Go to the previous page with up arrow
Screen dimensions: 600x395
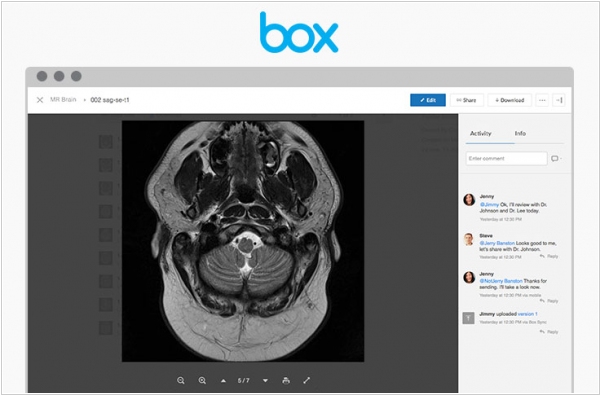[x=223, y=381]
